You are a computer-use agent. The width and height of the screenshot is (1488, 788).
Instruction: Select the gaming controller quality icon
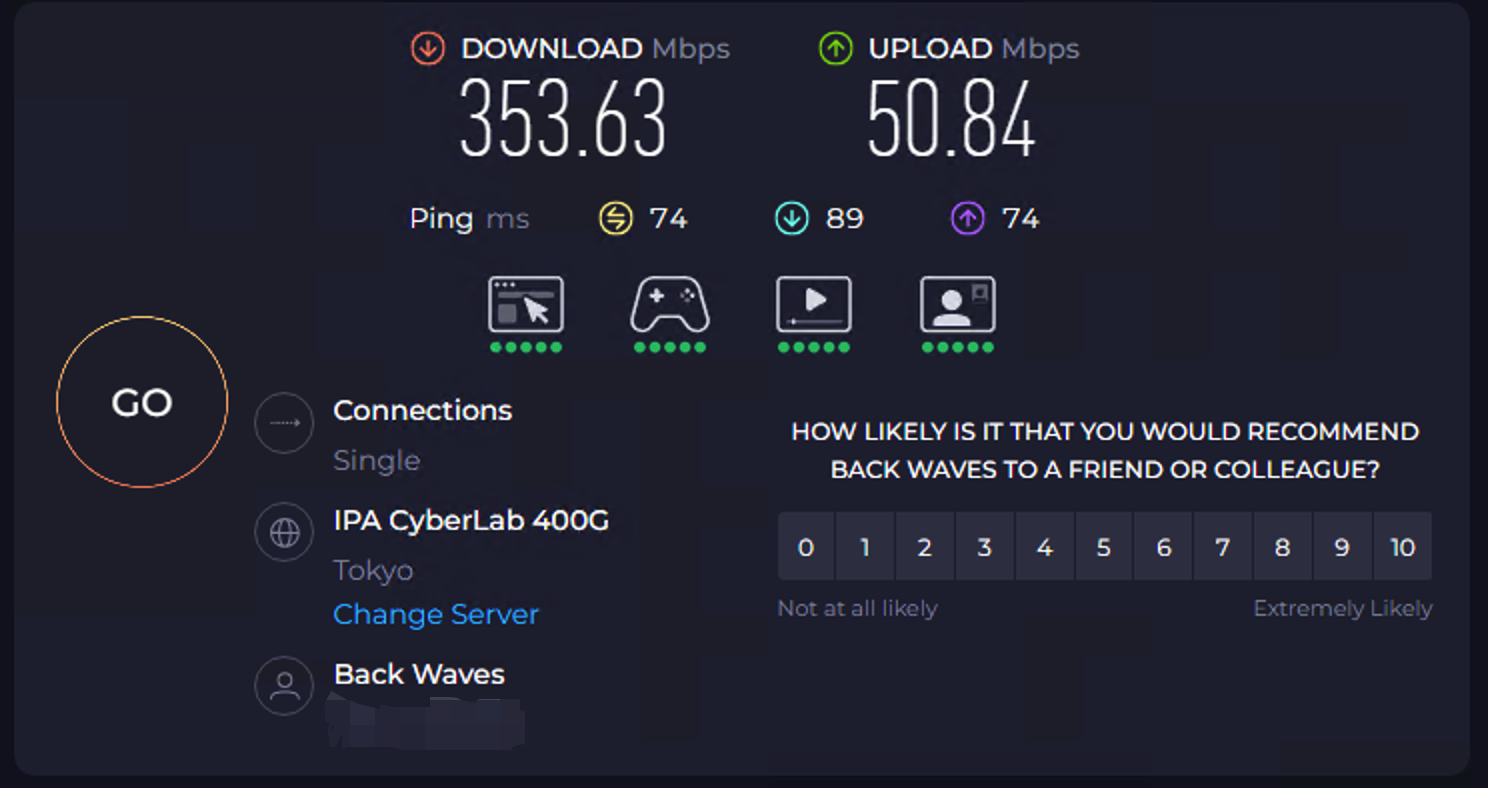tap(670, 305)
